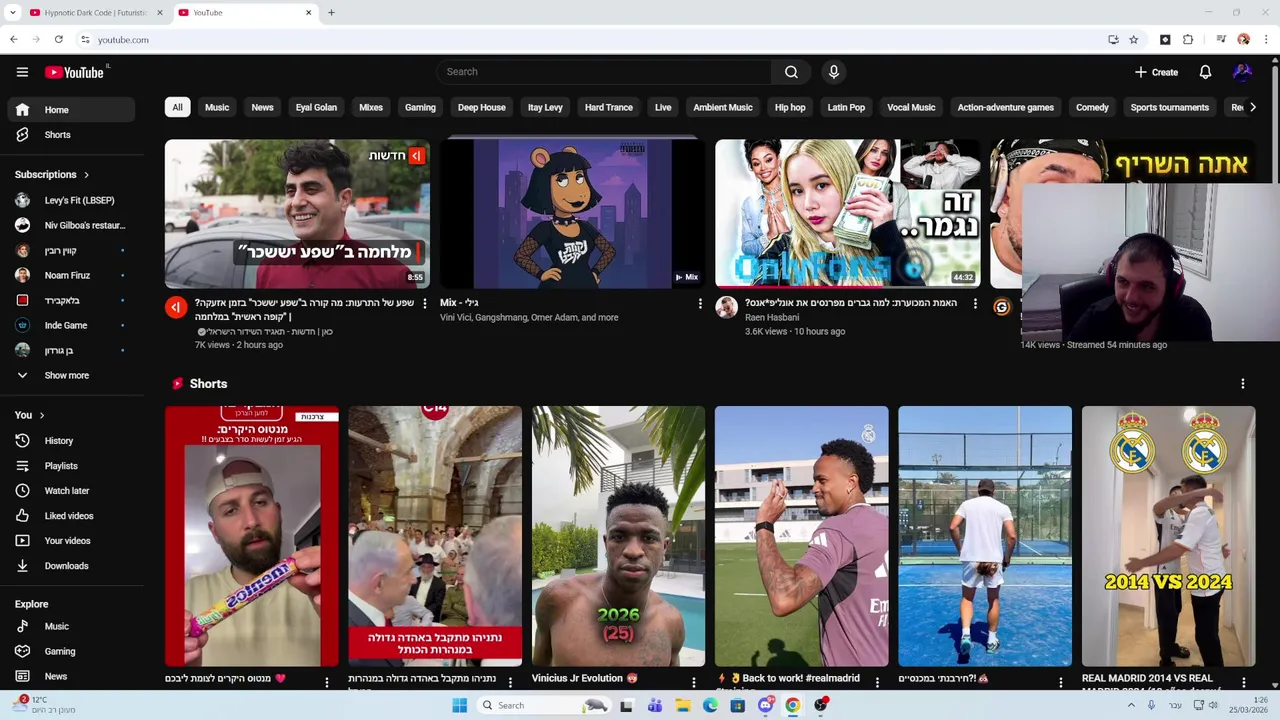Open Inde Game channel subscription
The height and width of the screenshot is (720, 1280).
coord(70,325)
